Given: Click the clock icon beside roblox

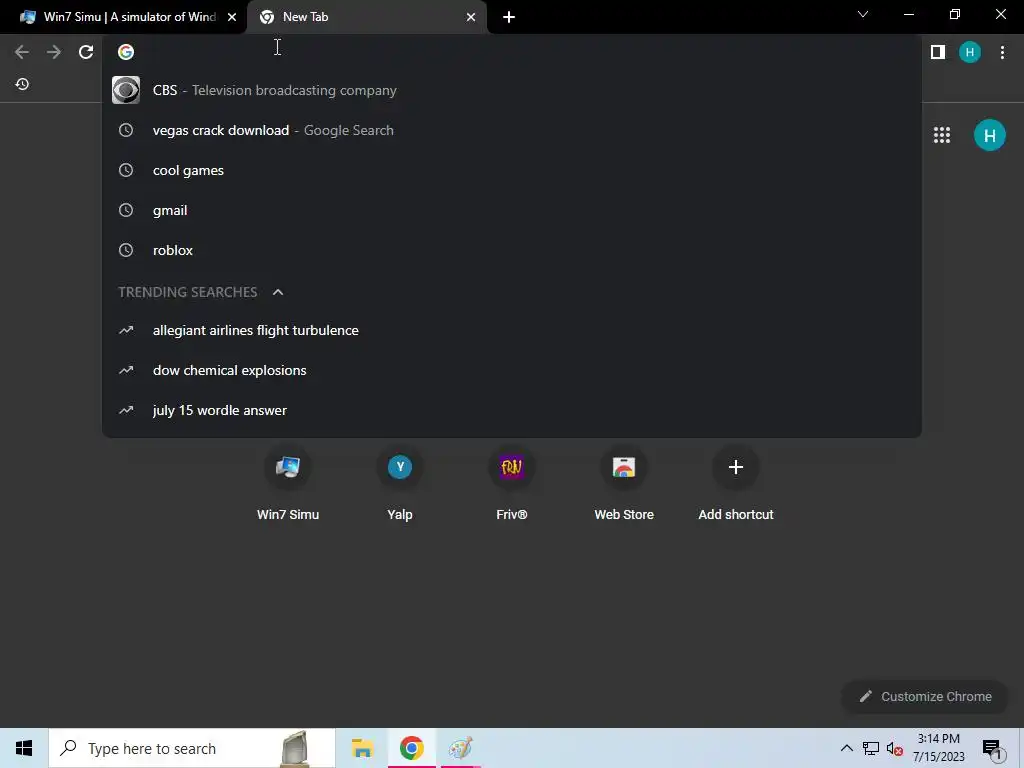Looking at the screenshot, I should click(126, 250).
